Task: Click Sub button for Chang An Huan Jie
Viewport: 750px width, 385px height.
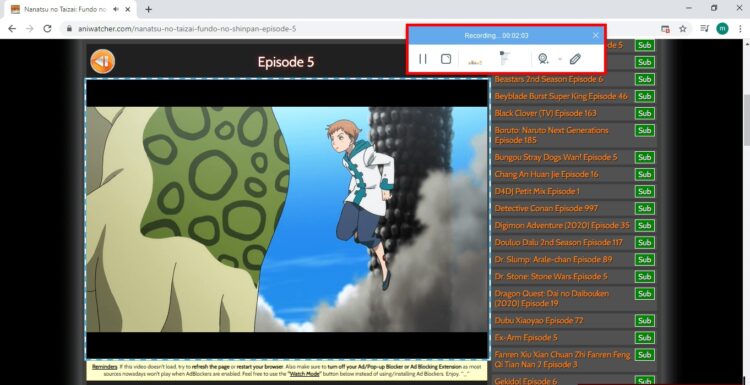Action: click(x=644, y=174)
